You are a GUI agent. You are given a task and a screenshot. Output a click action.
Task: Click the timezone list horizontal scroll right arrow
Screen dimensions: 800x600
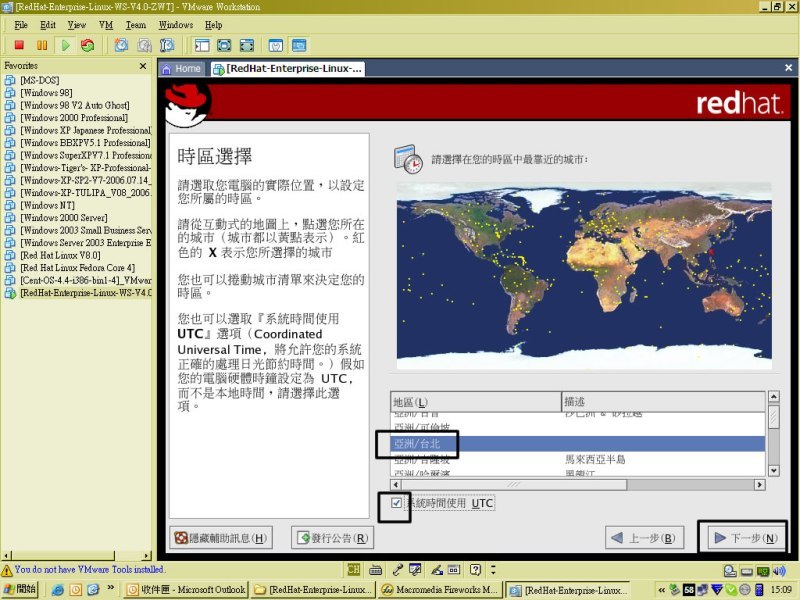point(760,485)
